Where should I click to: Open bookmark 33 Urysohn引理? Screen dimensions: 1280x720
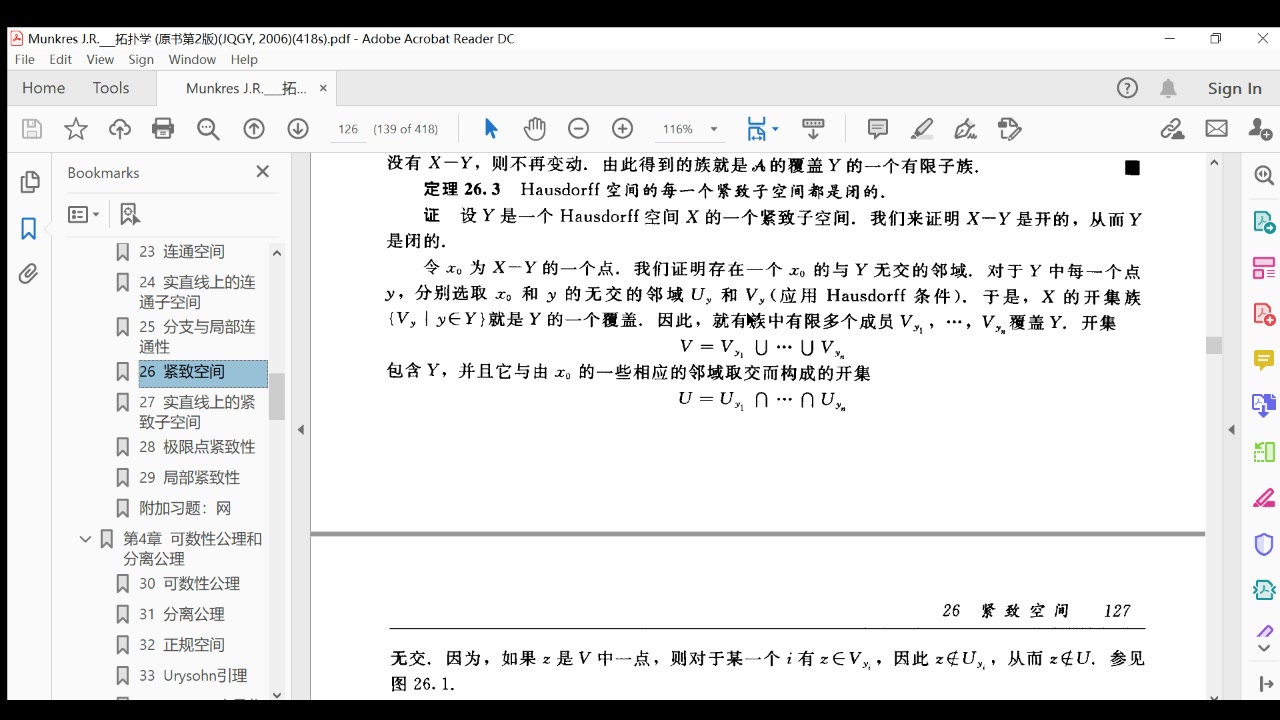193,676
